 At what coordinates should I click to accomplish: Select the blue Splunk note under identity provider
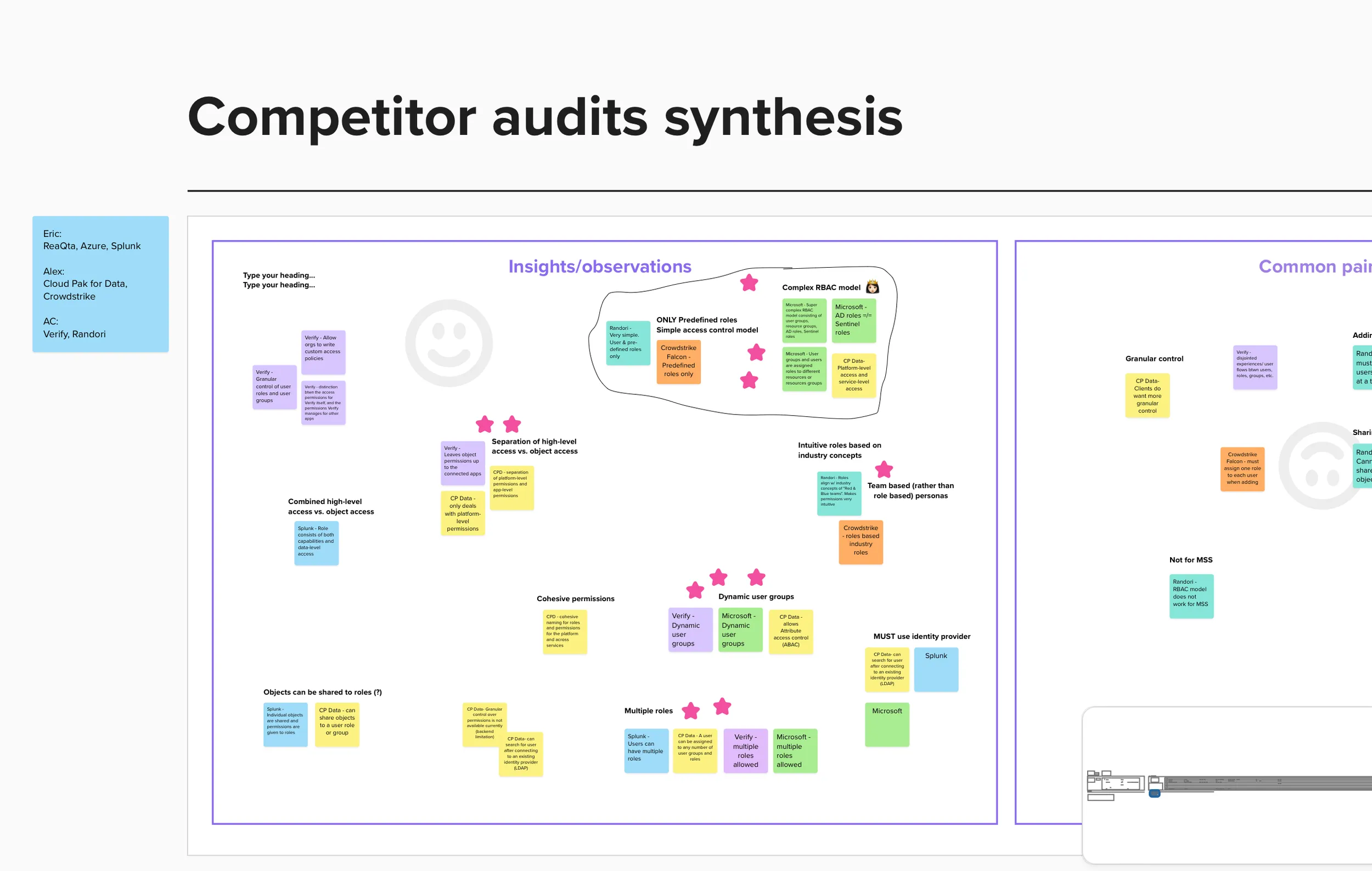(936, 670)
